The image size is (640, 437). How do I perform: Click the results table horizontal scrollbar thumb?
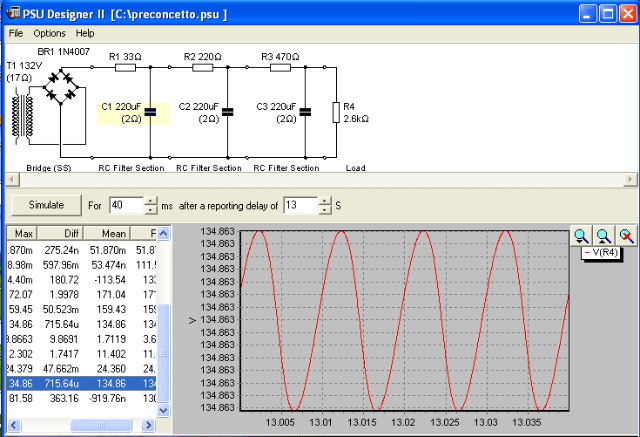(x=101, y=425)
